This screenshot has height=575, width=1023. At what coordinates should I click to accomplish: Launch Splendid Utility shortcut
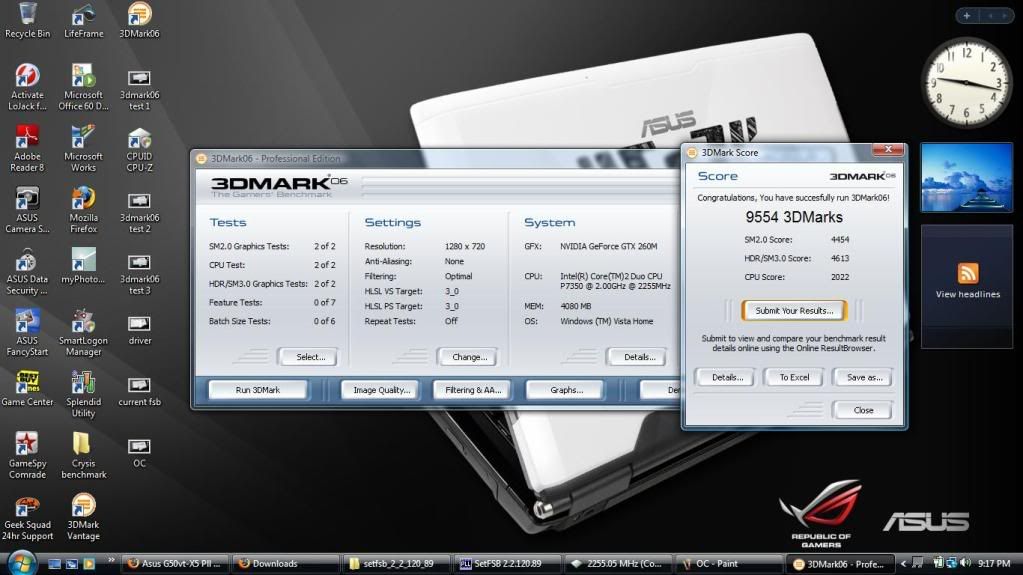click(x=84, y=394)
